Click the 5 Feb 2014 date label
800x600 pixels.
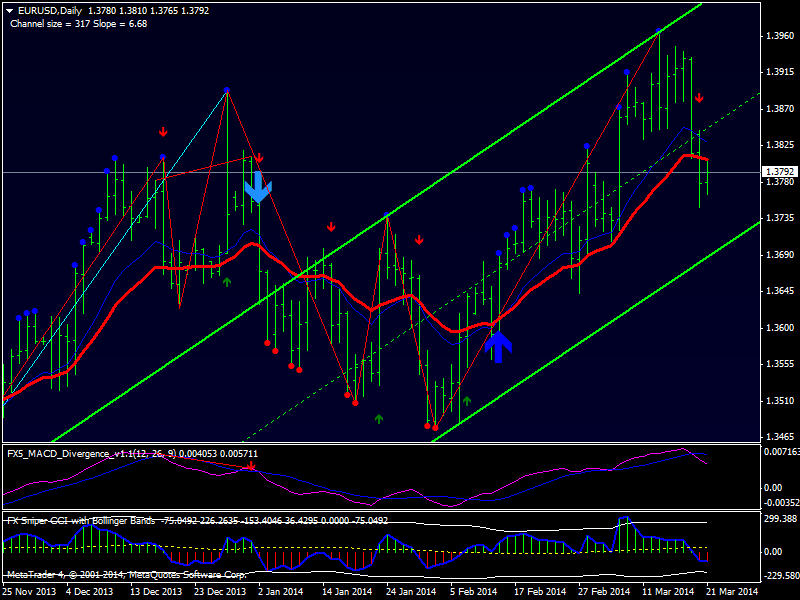[x=473, y=592]
